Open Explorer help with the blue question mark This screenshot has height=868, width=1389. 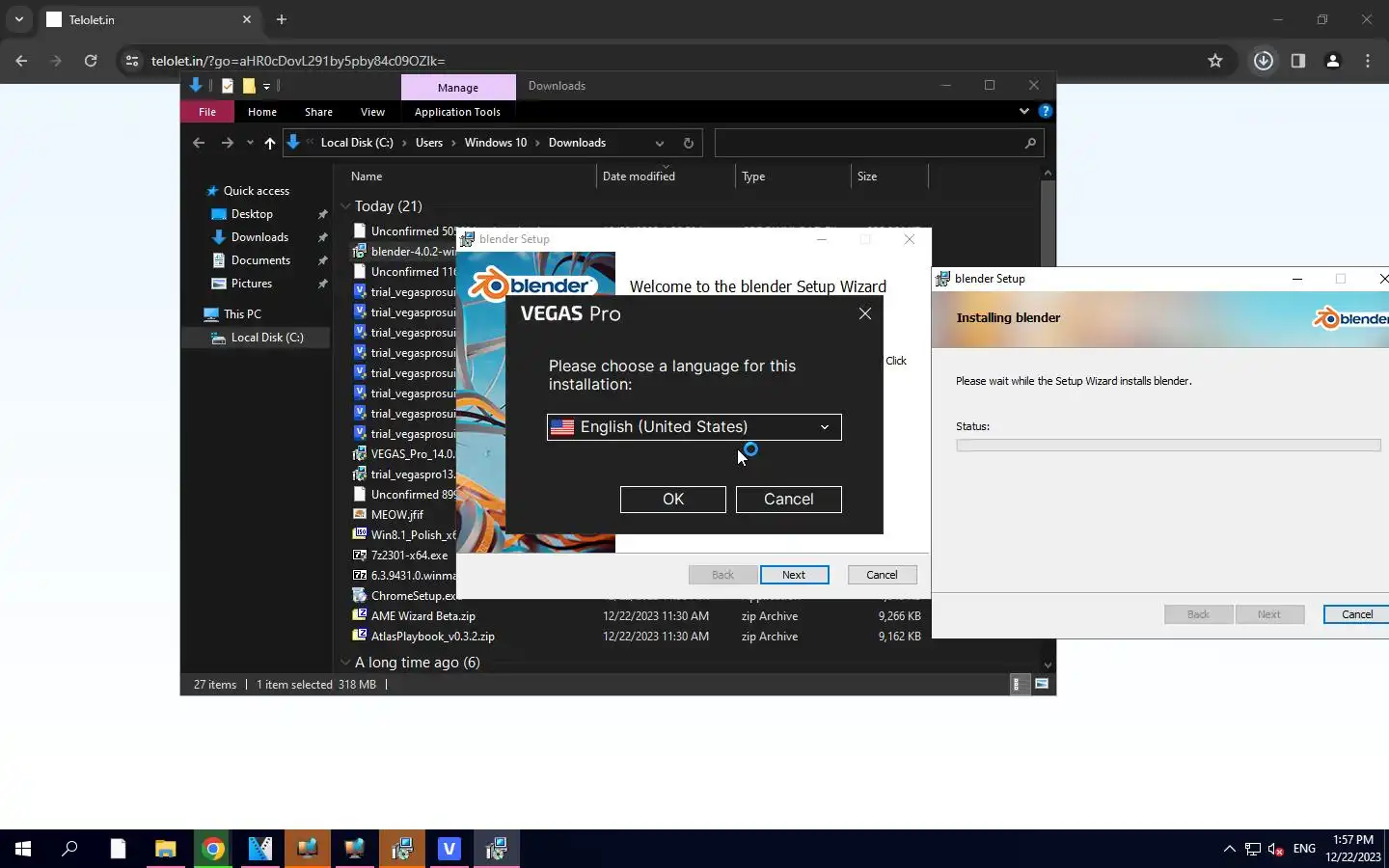click(x=1045, y=112)
